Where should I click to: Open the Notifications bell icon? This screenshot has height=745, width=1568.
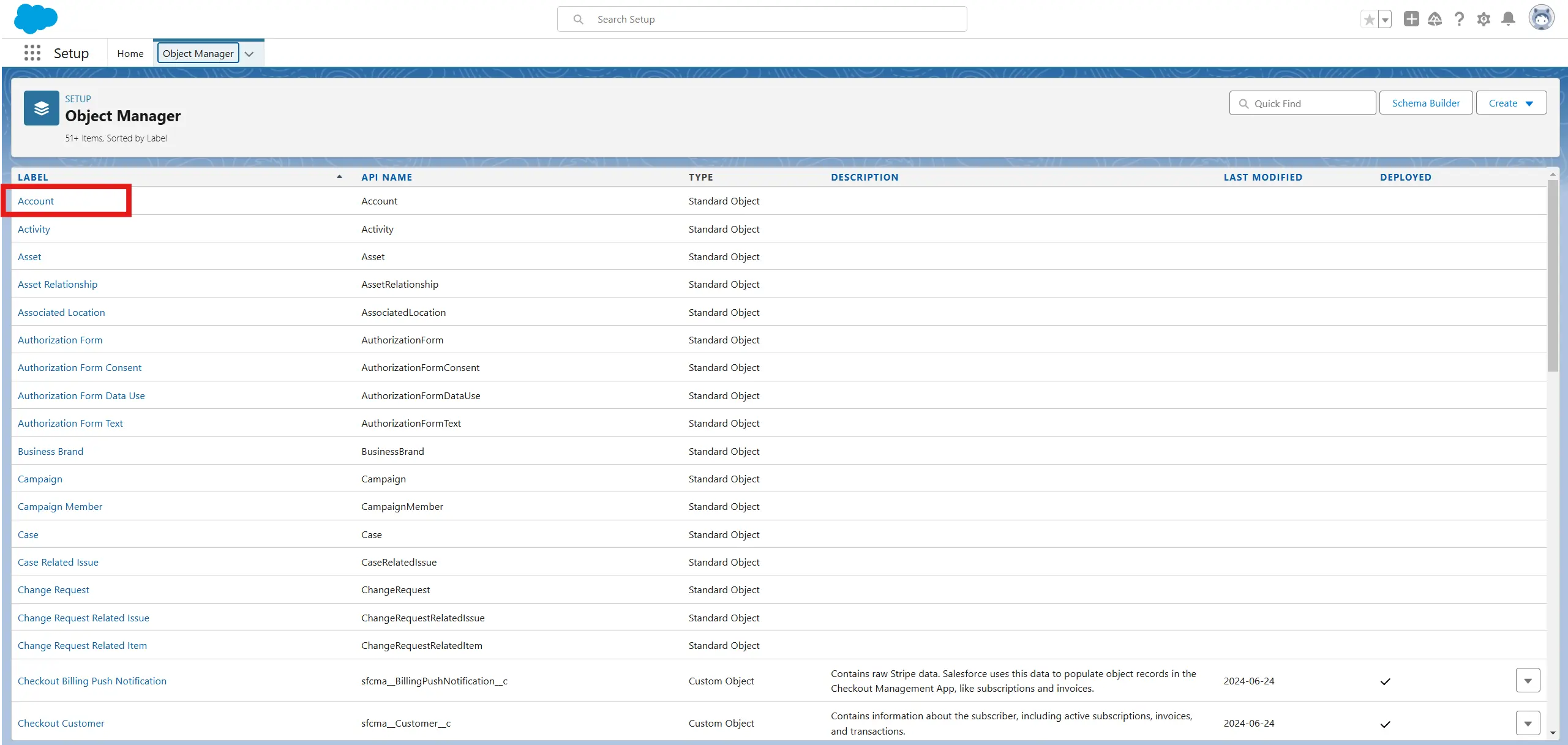pyautogui.click(x=1508, y=19)
